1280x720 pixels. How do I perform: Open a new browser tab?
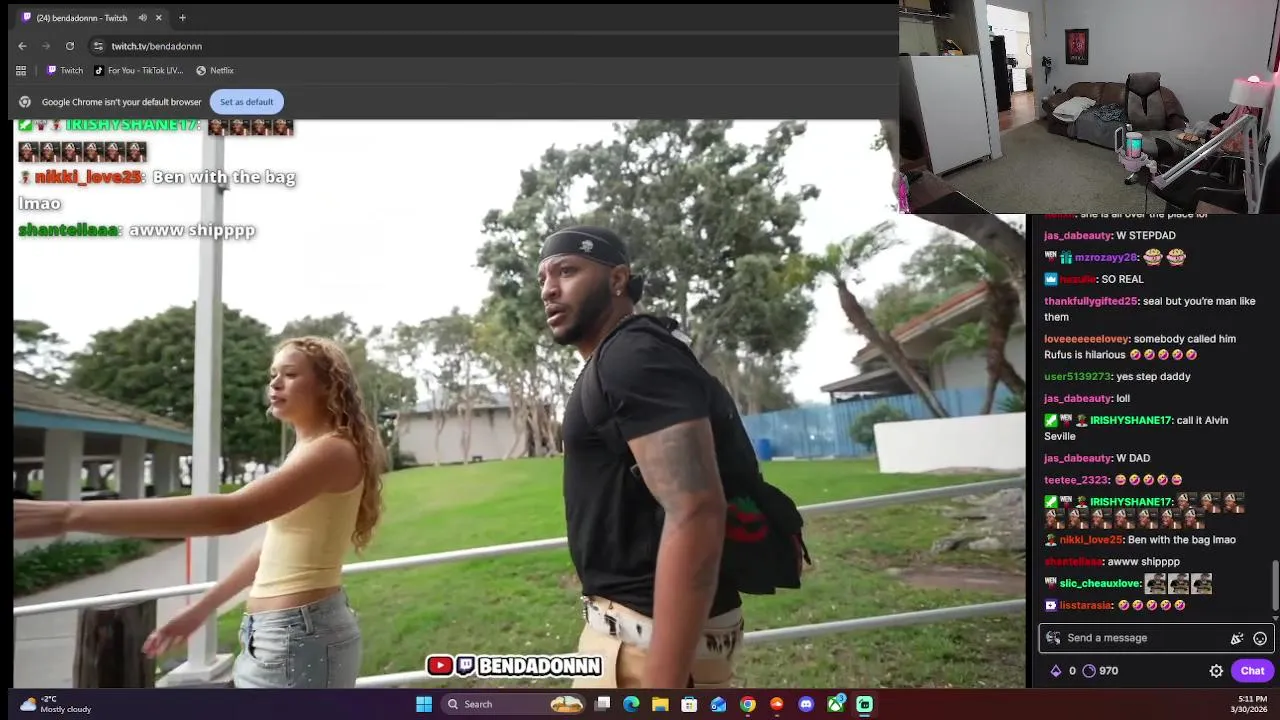(182, 18)
